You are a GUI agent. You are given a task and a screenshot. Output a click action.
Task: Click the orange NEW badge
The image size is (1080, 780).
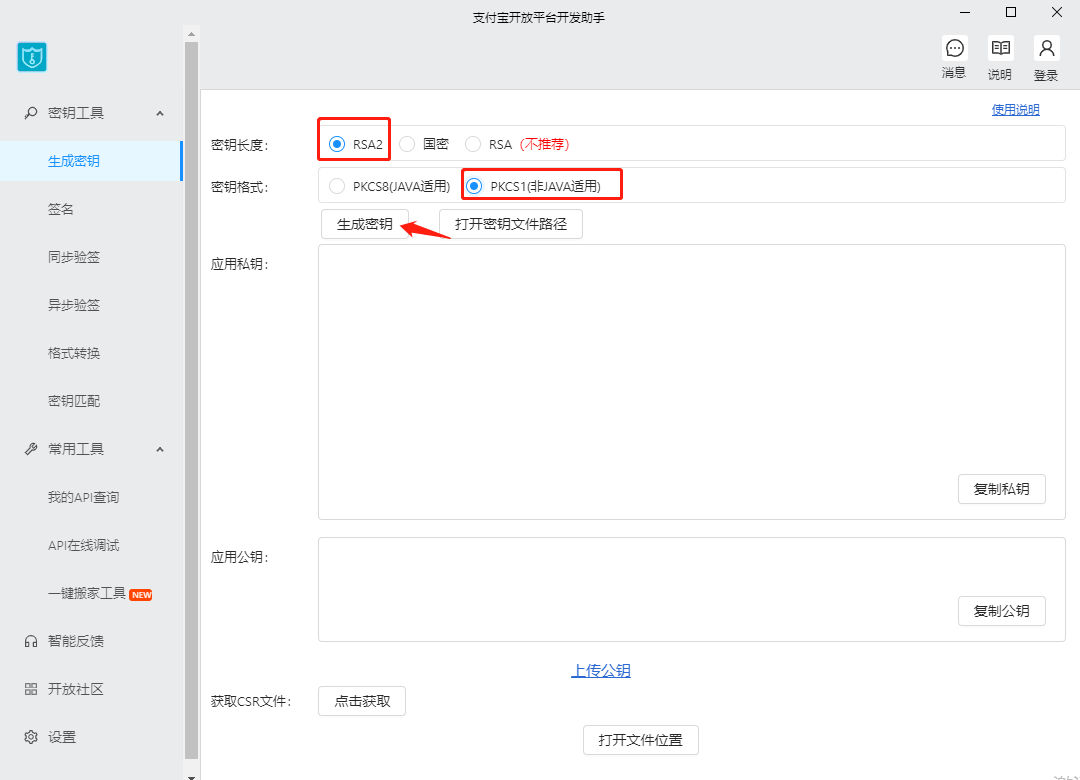pos(141,595)
